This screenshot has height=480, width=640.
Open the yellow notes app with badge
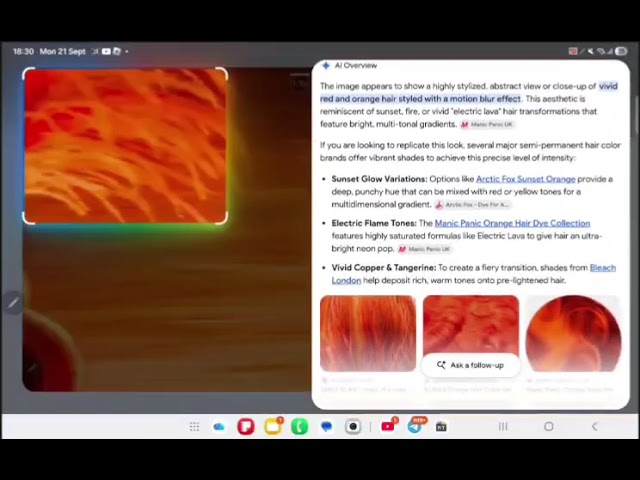coord(273,427)
